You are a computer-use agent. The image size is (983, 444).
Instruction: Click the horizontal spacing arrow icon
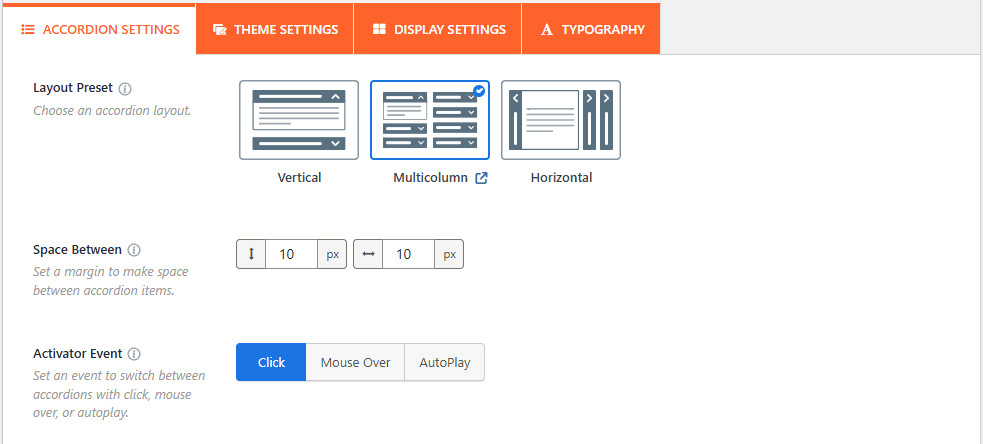coord(368,255)
